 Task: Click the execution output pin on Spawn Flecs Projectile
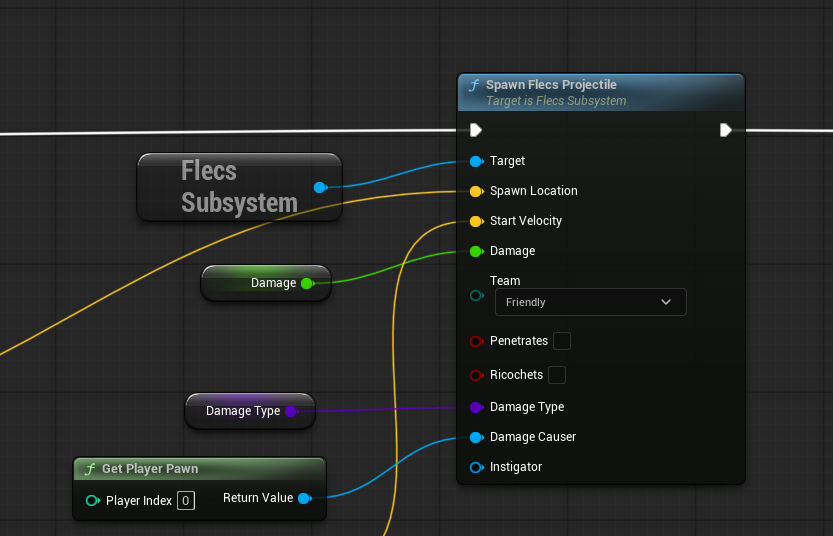[x=726, y=130]
